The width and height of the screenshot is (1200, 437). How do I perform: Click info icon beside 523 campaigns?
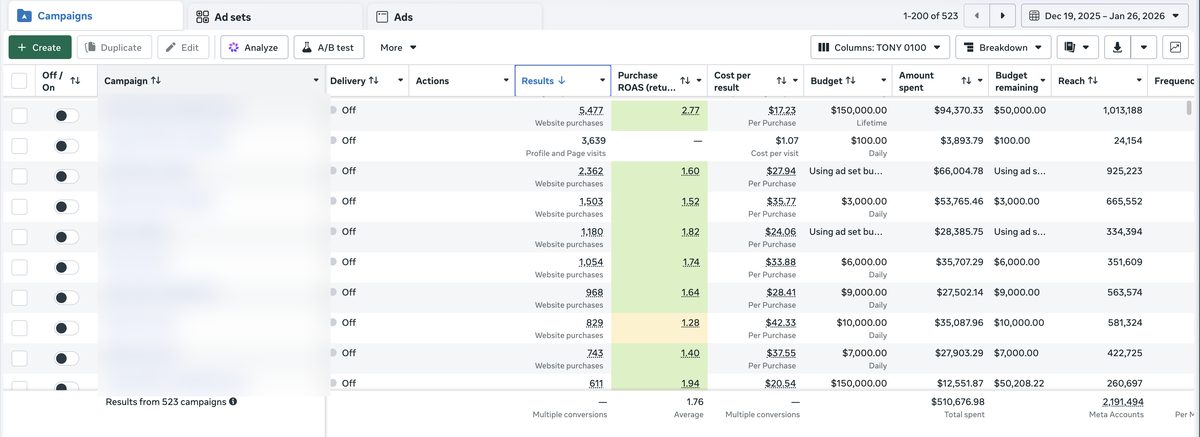point(233,401)
